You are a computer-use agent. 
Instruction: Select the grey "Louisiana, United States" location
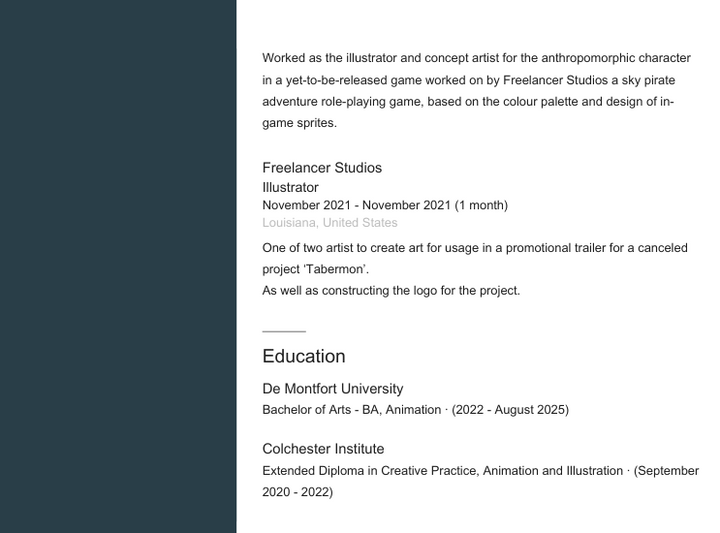click(330, 223)
